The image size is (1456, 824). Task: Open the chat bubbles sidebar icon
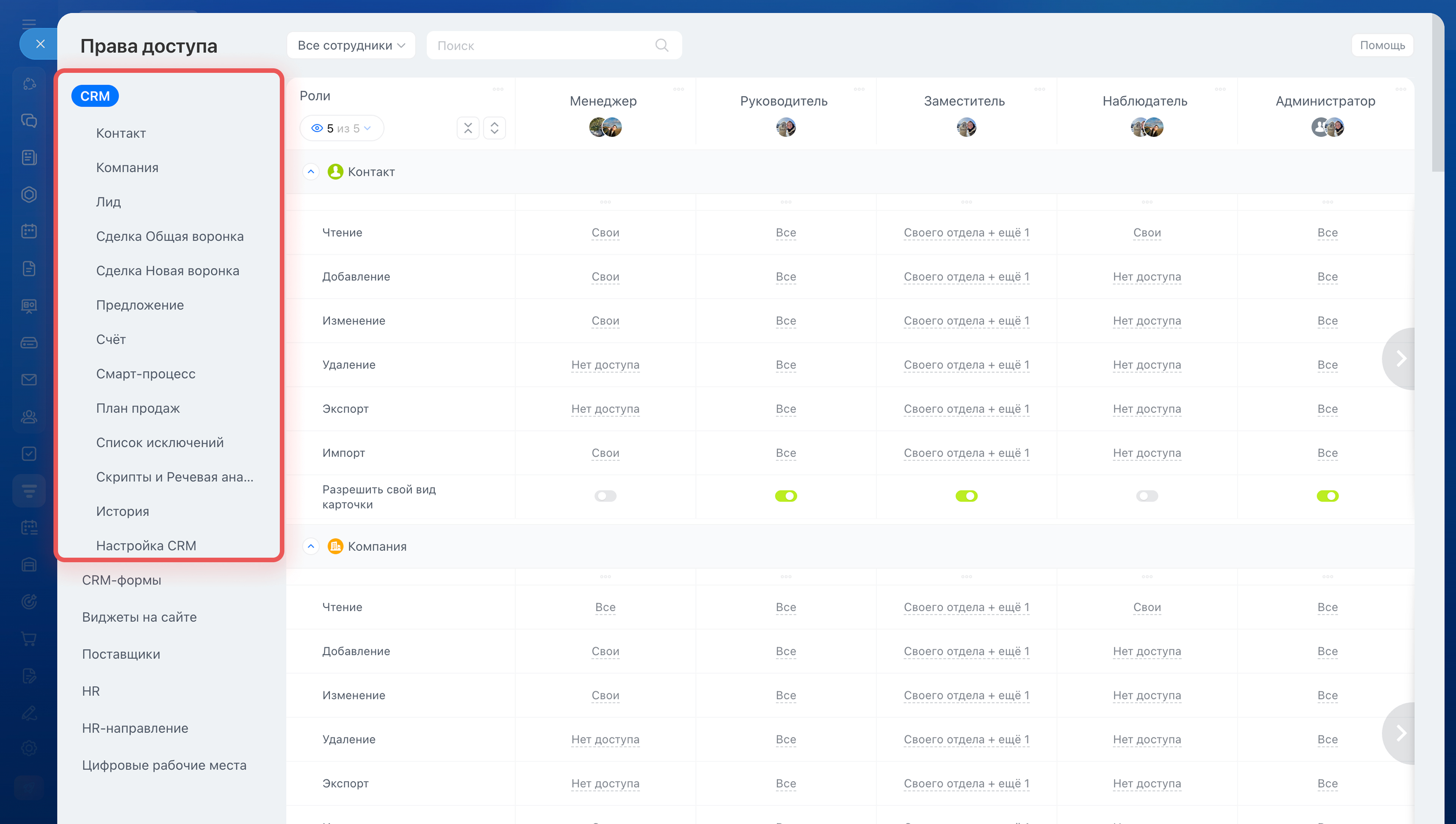(x=30, y=121)
